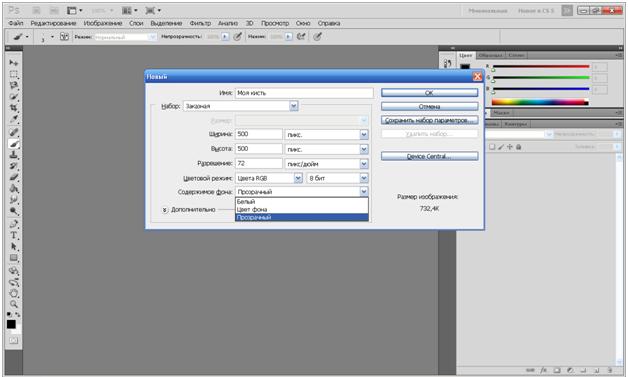Select the 3D Object Rotate tool

[14, 271]
